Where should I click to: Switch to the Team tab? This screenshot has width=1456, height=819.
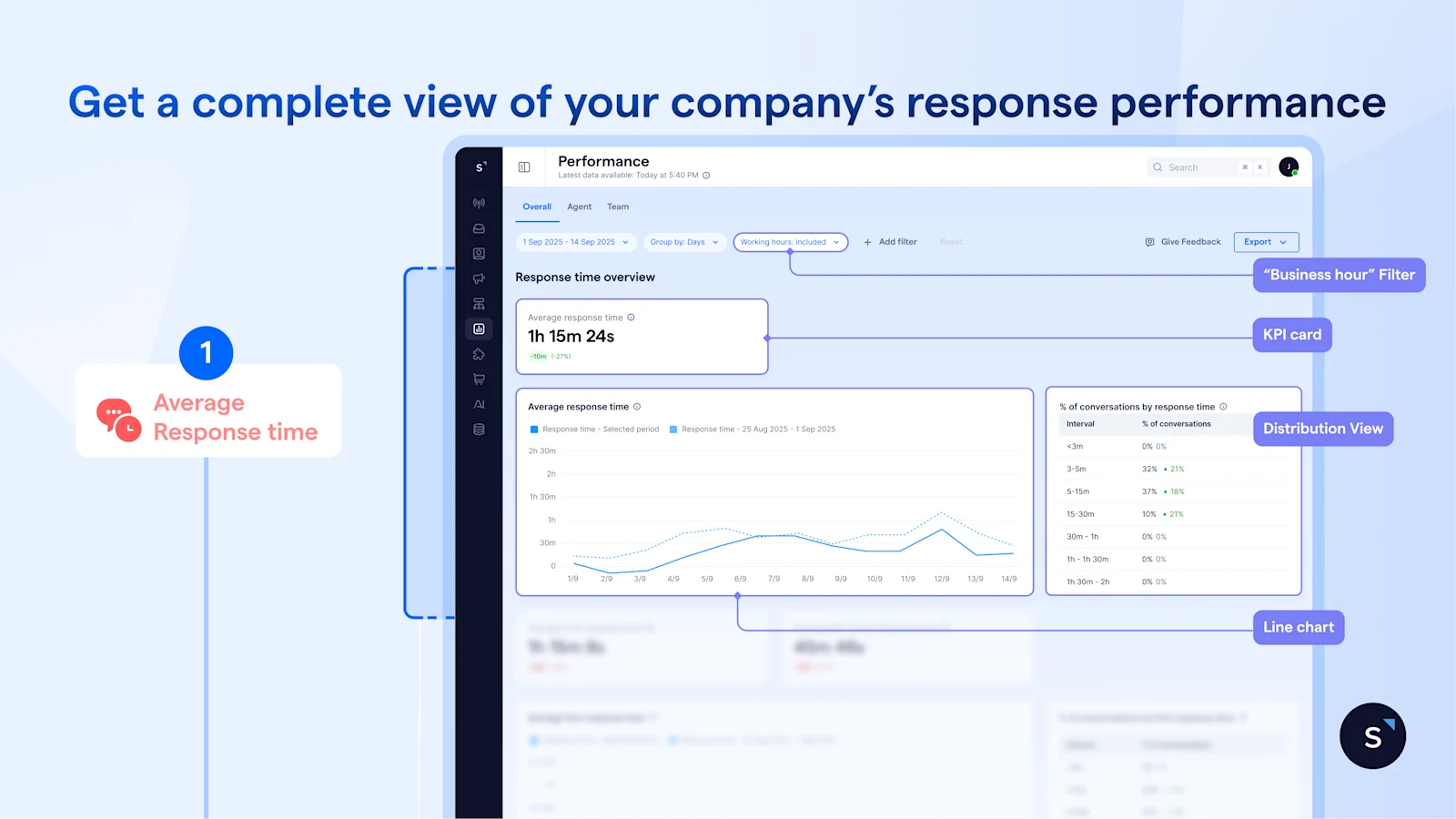tap(618, 207)
